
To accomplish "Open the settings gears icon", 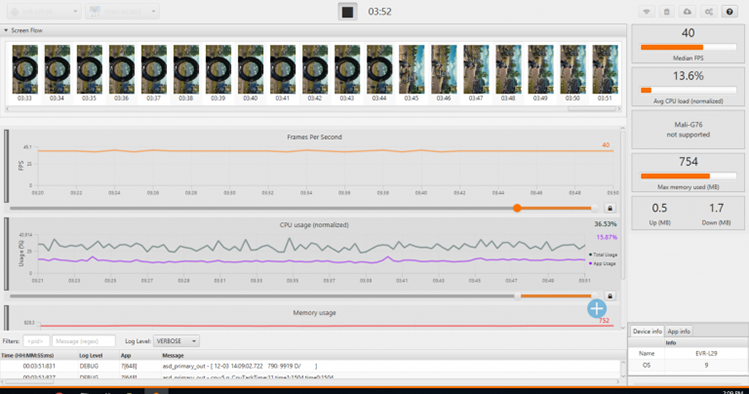I will click(709, 12).
